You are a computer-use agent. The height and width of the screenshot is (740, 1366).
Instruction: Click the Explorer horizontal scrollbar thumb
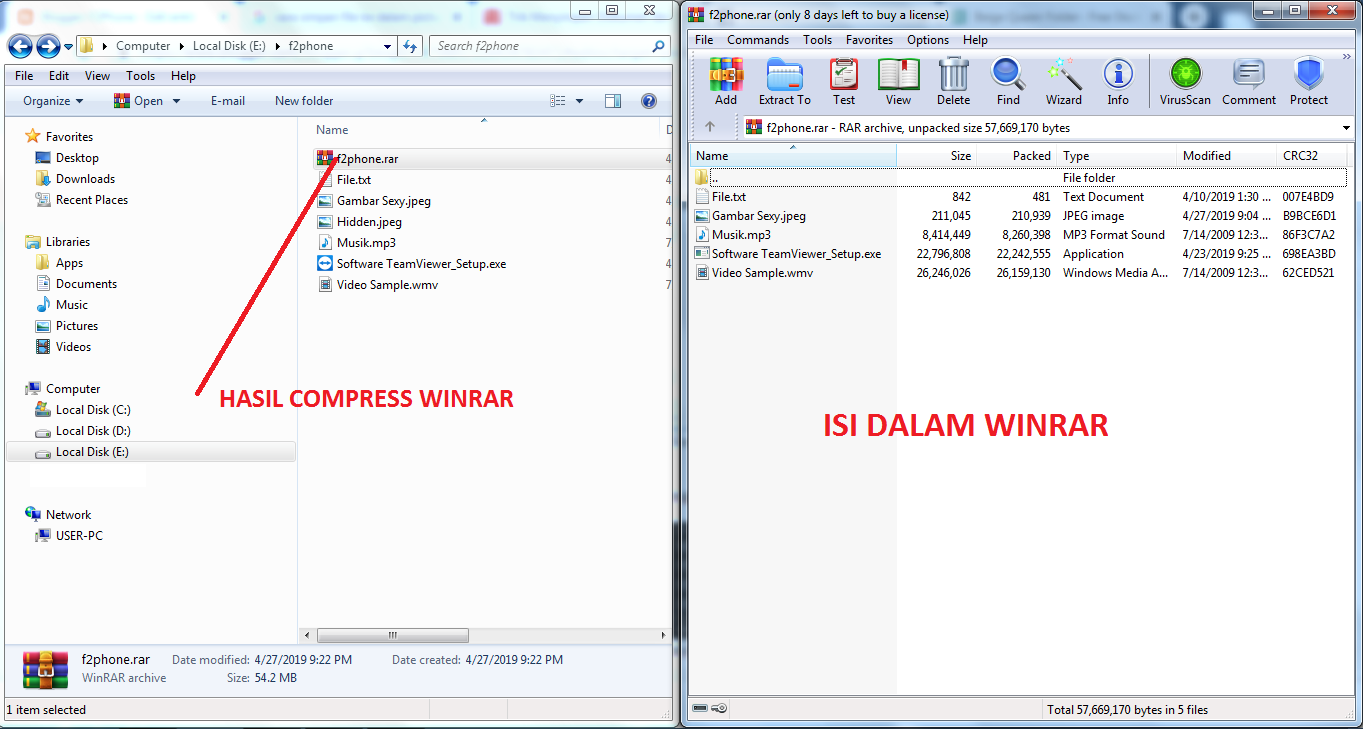(393, 635)
